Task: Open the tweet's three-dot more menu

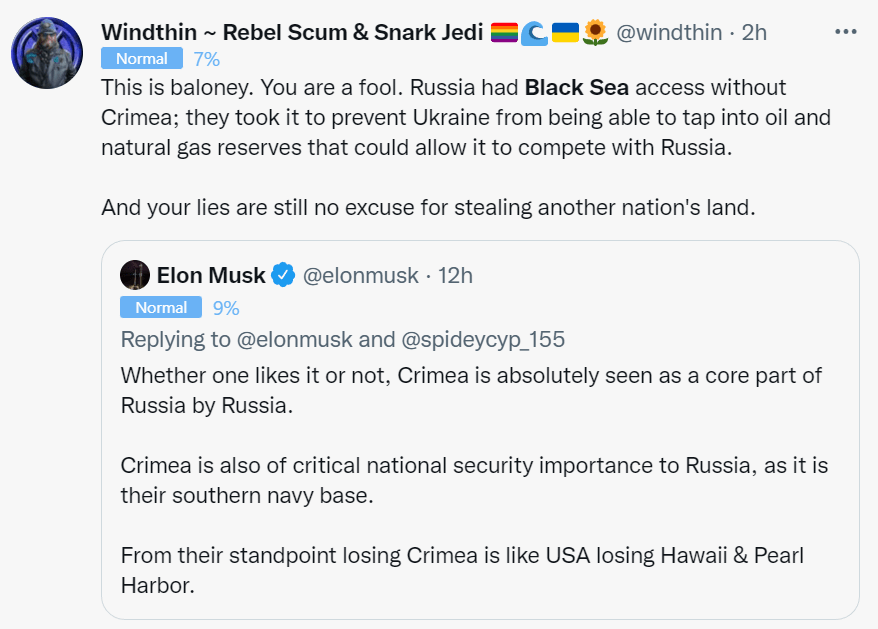Action: (845, 31)
